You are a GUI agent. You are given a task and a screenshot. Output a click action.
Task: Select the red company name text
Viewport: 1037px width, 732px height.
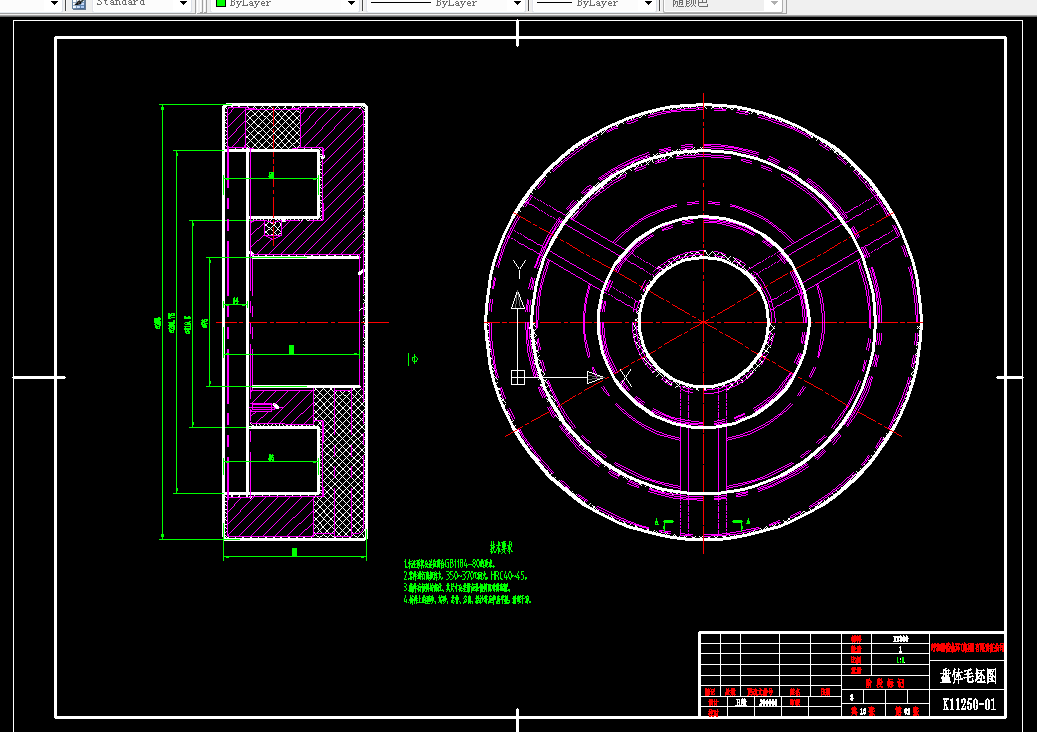click(x=968, y=647)
